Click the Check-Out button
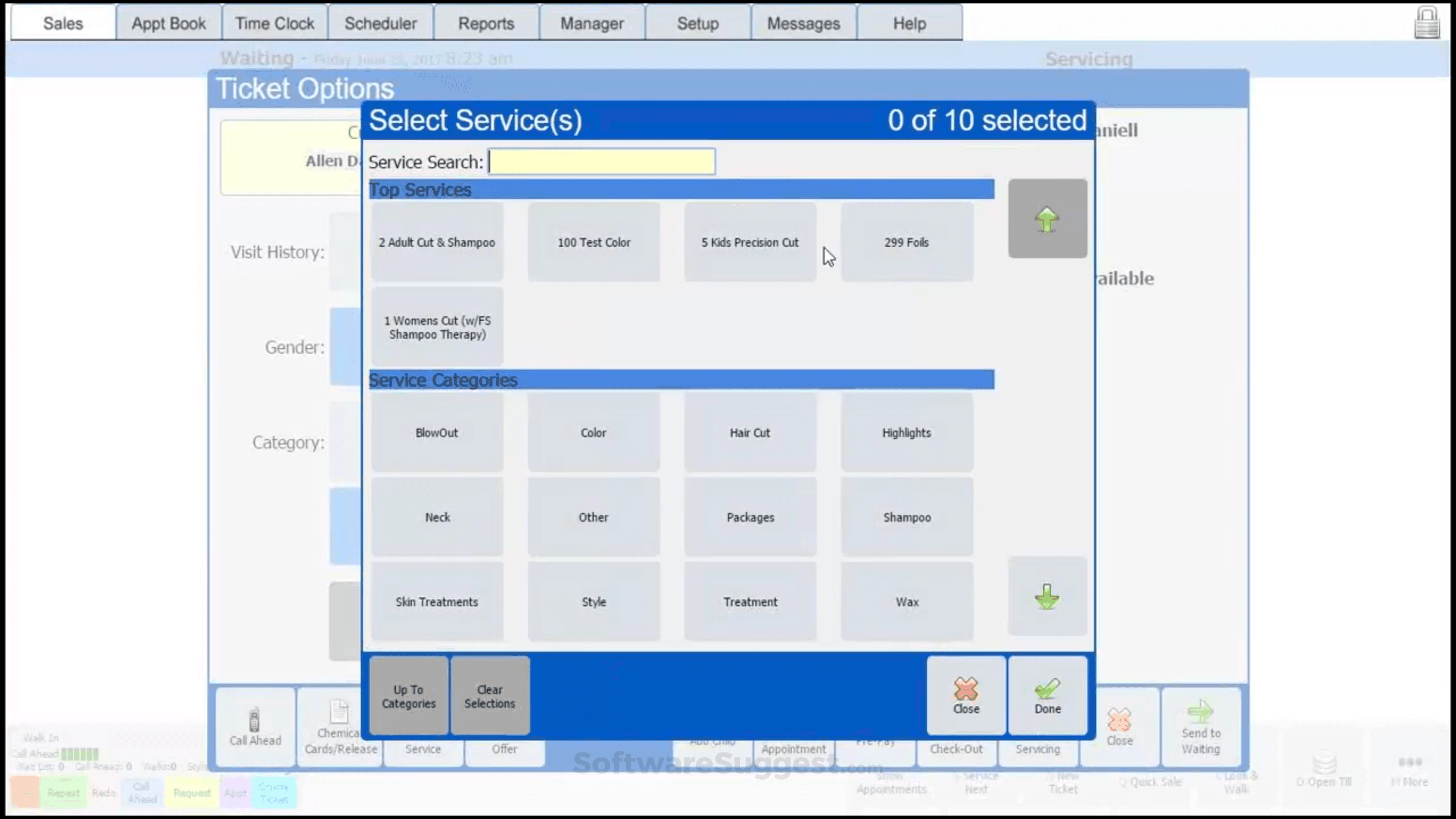 957,749
